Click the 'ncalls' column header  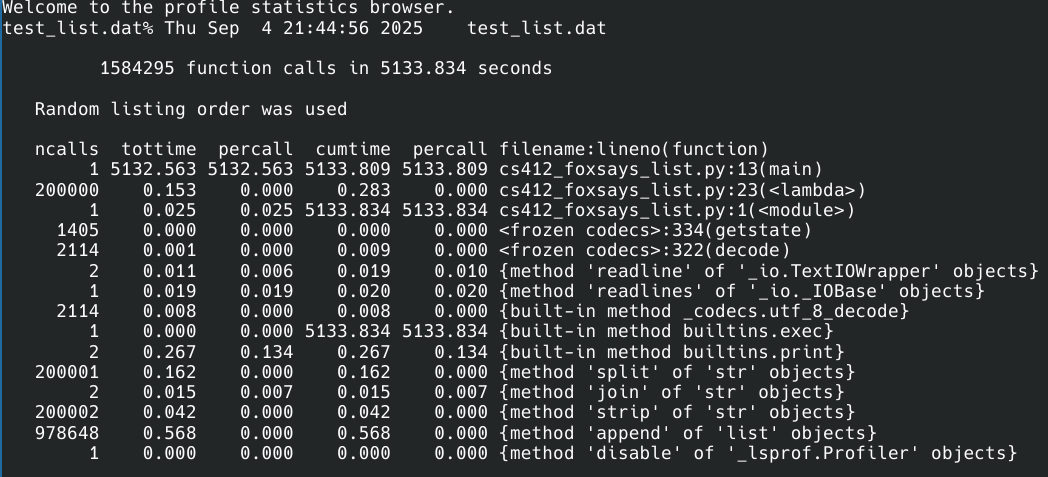67,149
